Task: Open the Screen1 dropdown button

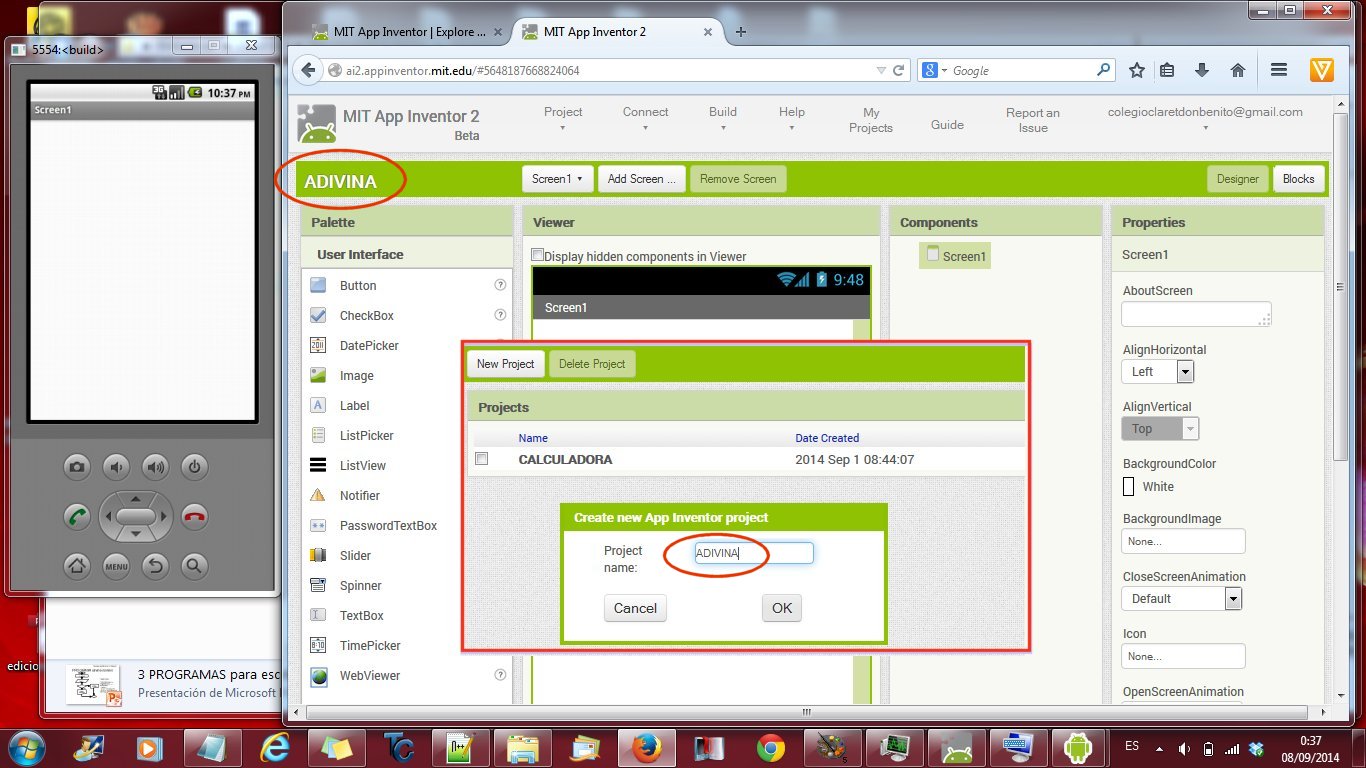Action: tap(558, 179)
